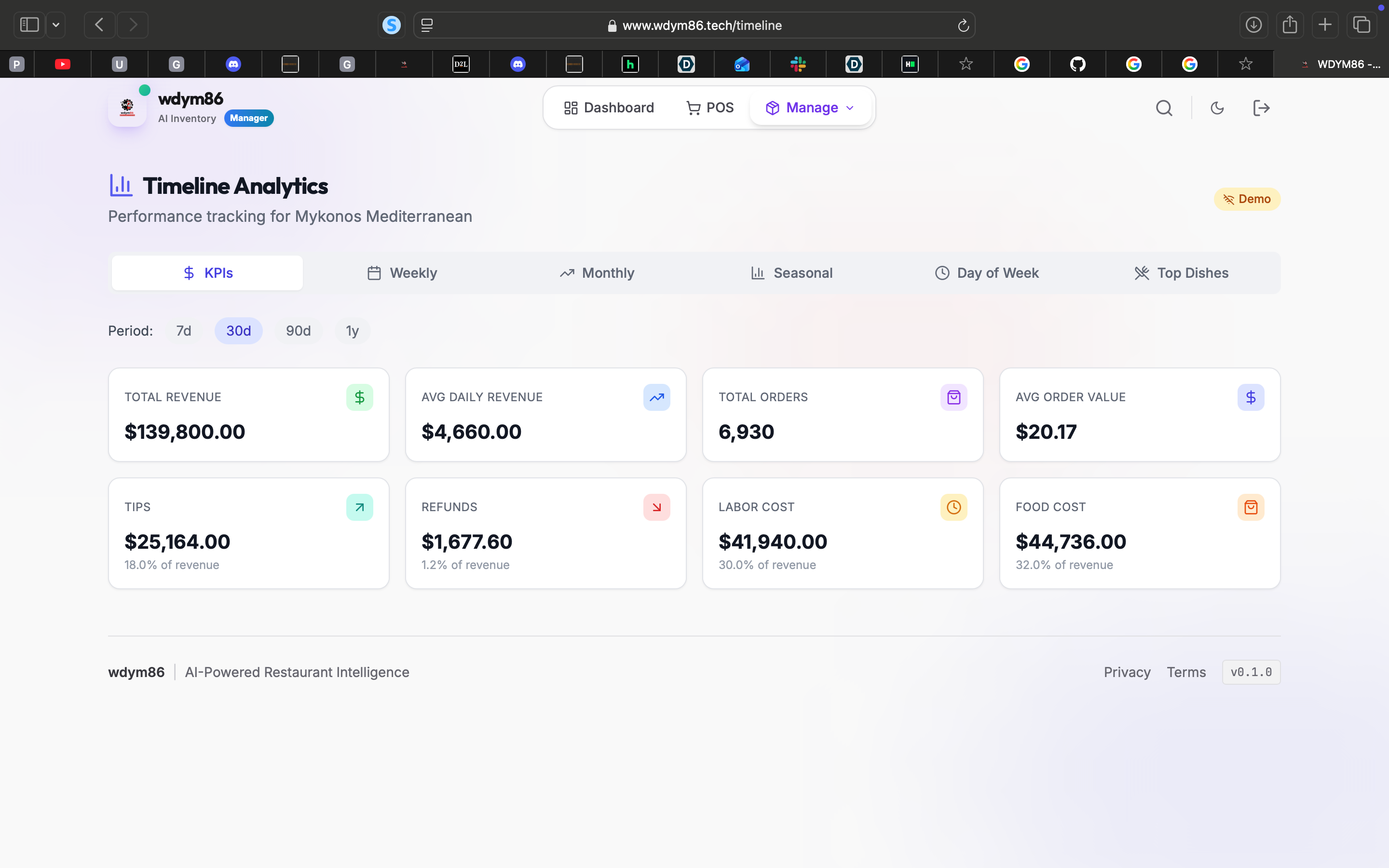Click Total Revenue dollar icon
This screenshot has height=868, width=1389.
pos(359,397)
